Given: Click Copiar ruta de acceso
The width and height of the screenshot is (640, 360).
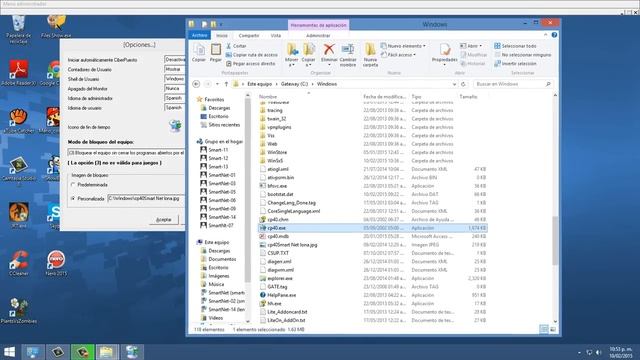Looking at the screenshot, I should pos(252,55).
